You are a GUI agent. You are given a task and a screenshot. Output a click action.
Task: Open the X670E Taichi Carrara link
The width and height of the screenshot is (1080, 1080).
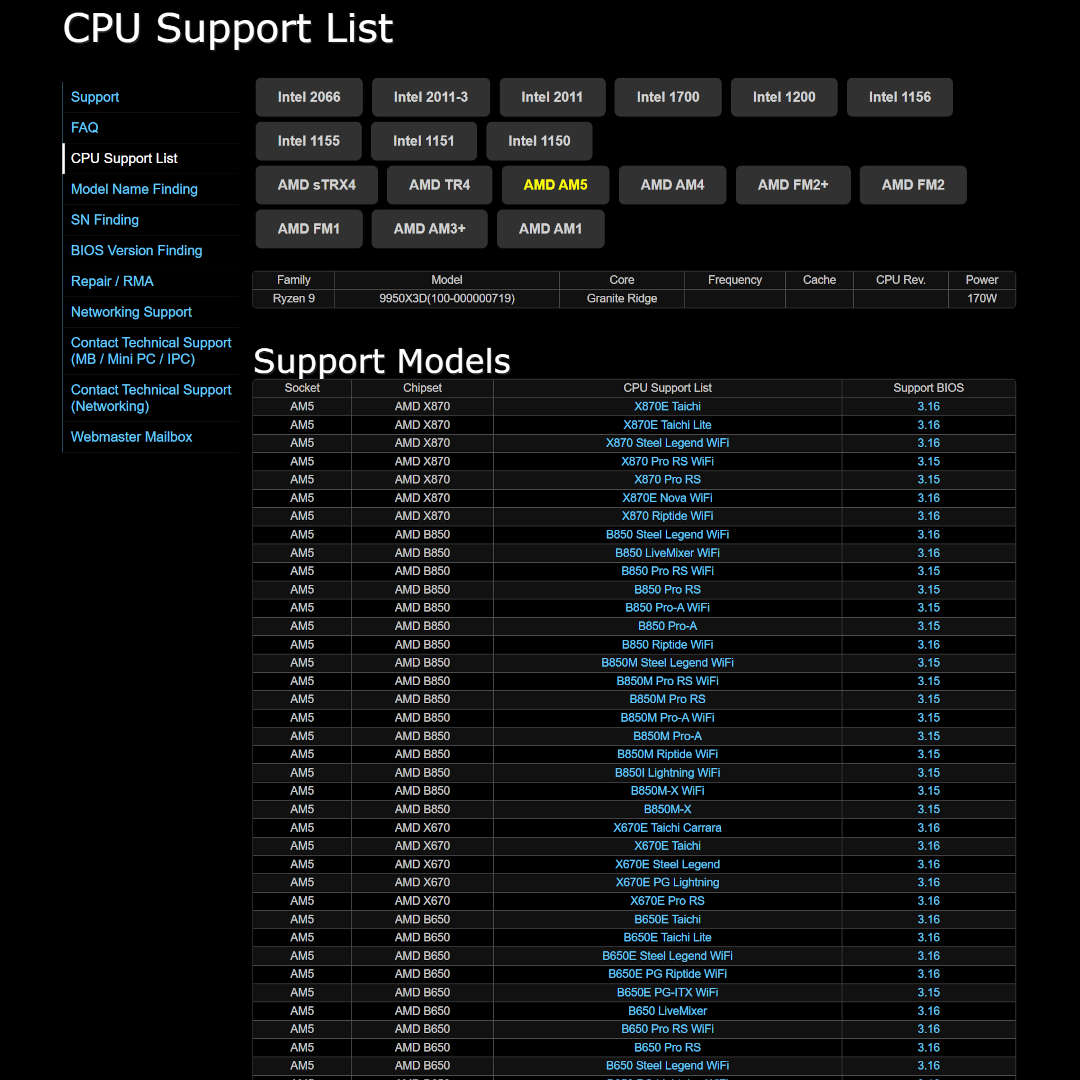click(x=667, y=828)
